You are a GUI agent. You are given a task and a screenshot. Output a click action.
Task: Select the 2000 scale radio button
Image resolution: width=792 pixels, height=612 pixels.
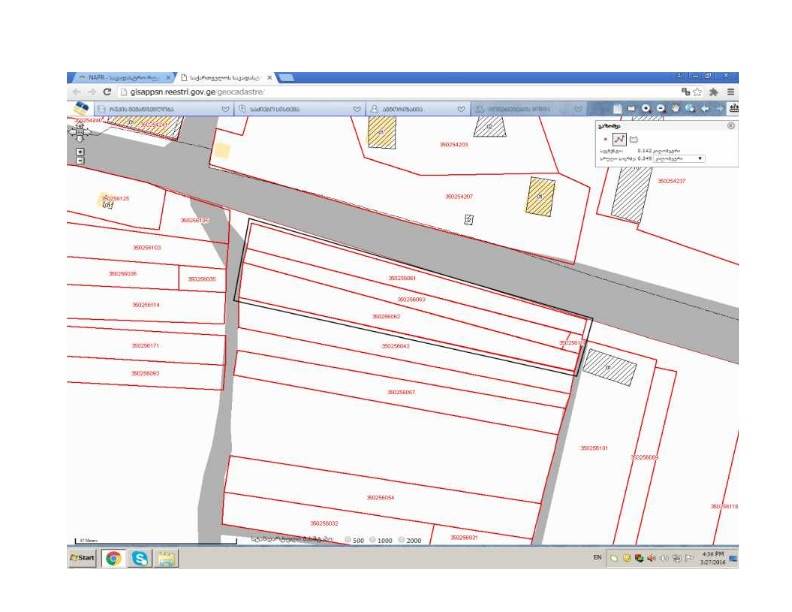pos(402,540)
